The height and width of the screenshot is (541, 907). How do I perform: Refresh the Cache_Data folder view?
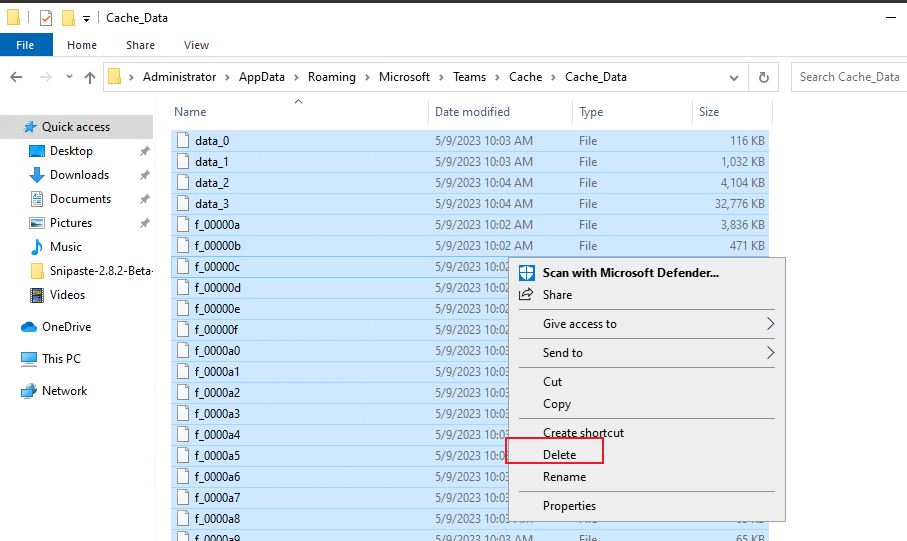click(764, 77)
